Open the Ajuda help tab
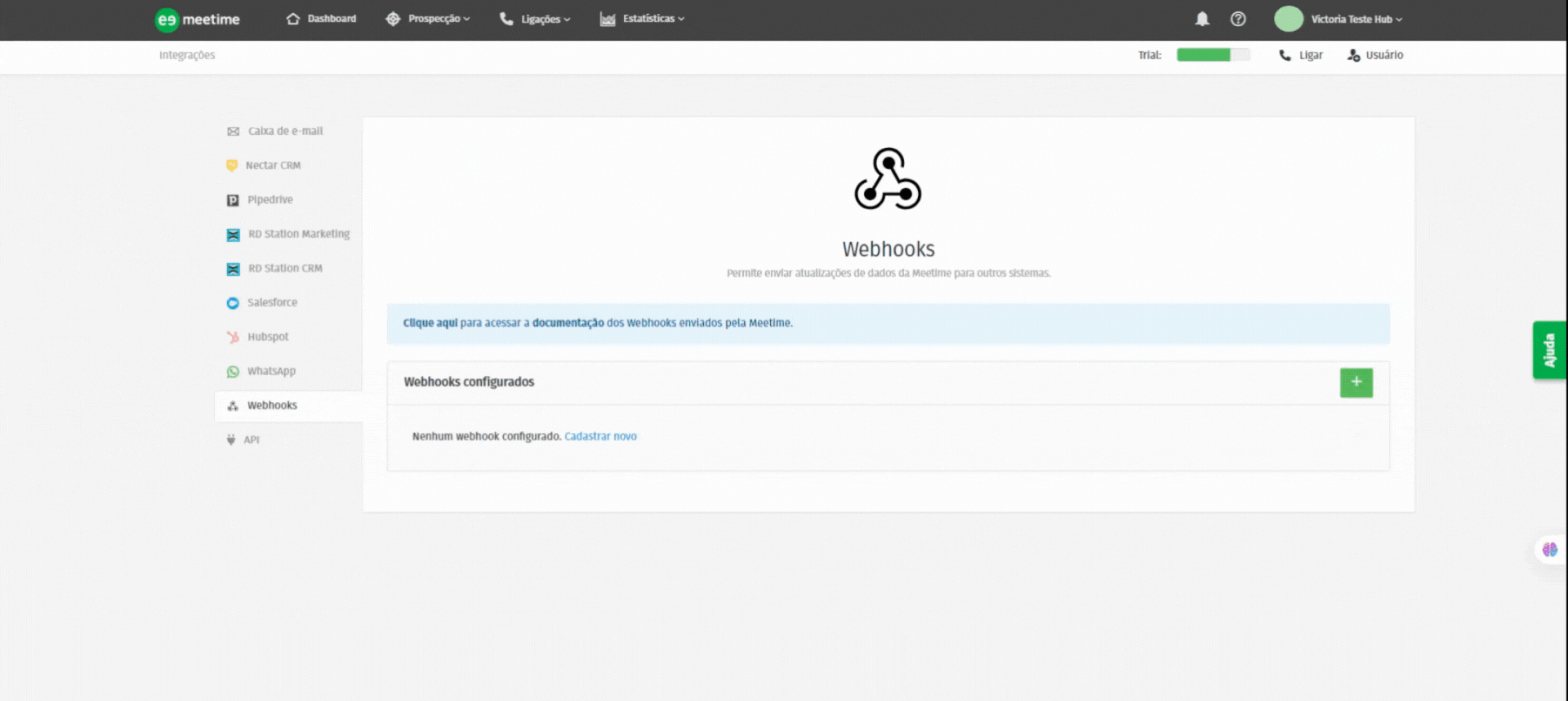The height and width of the screenshot is (701, 1568). click(1548, 350)
